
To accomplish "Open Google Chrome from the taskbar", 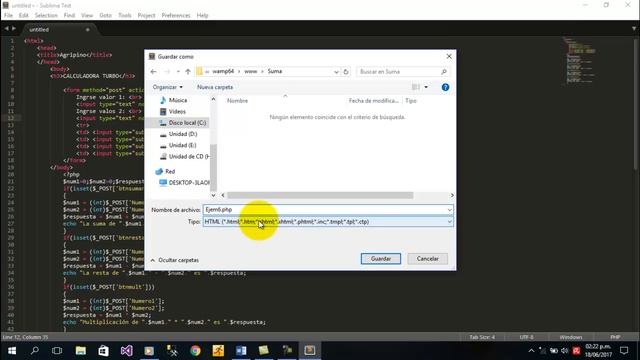I will click(x=195, y=351).
